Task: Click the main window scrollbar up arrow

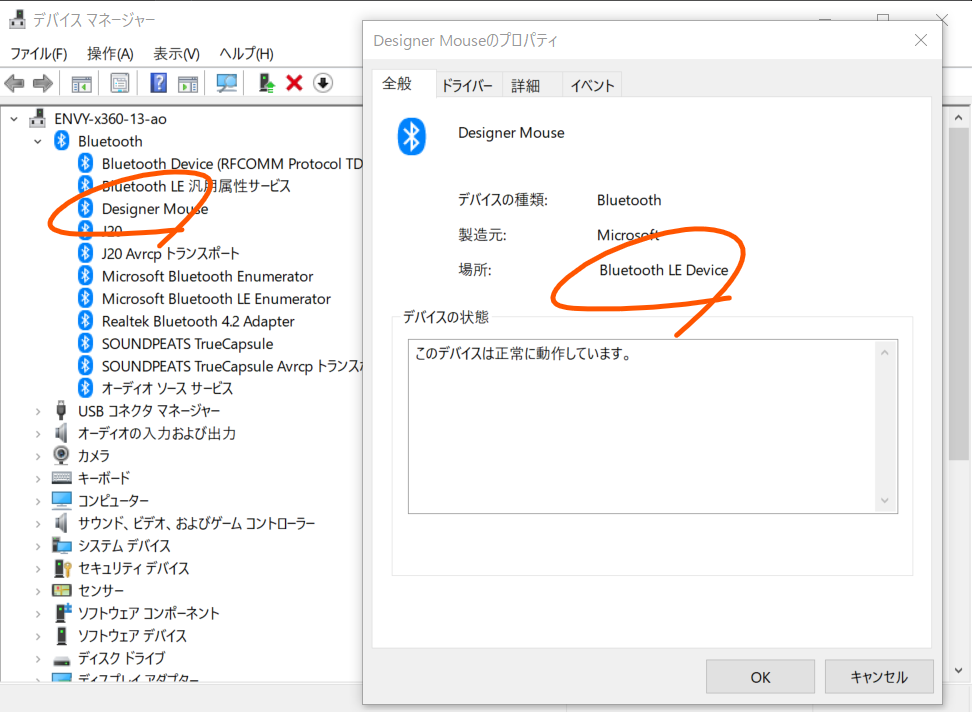Action: (958, 118)
